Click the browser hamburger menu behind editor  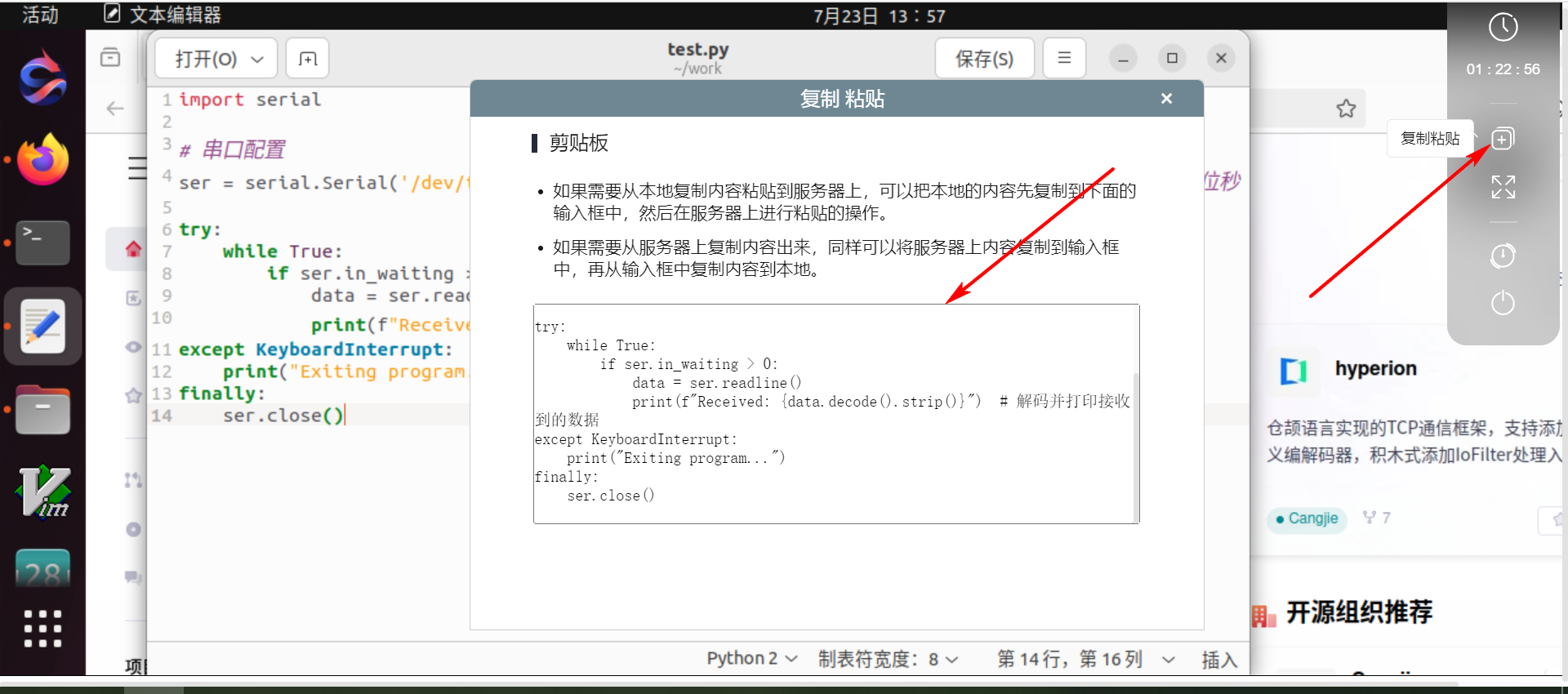click(x=137, y=168)
